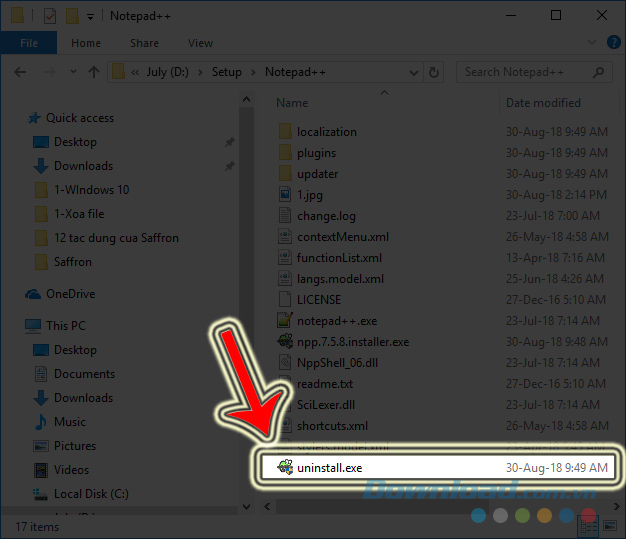The height and width of the screenshot is (539, 626).
Task: Open the Saffron folder in sidebar
Action: (x=63, y=262)
